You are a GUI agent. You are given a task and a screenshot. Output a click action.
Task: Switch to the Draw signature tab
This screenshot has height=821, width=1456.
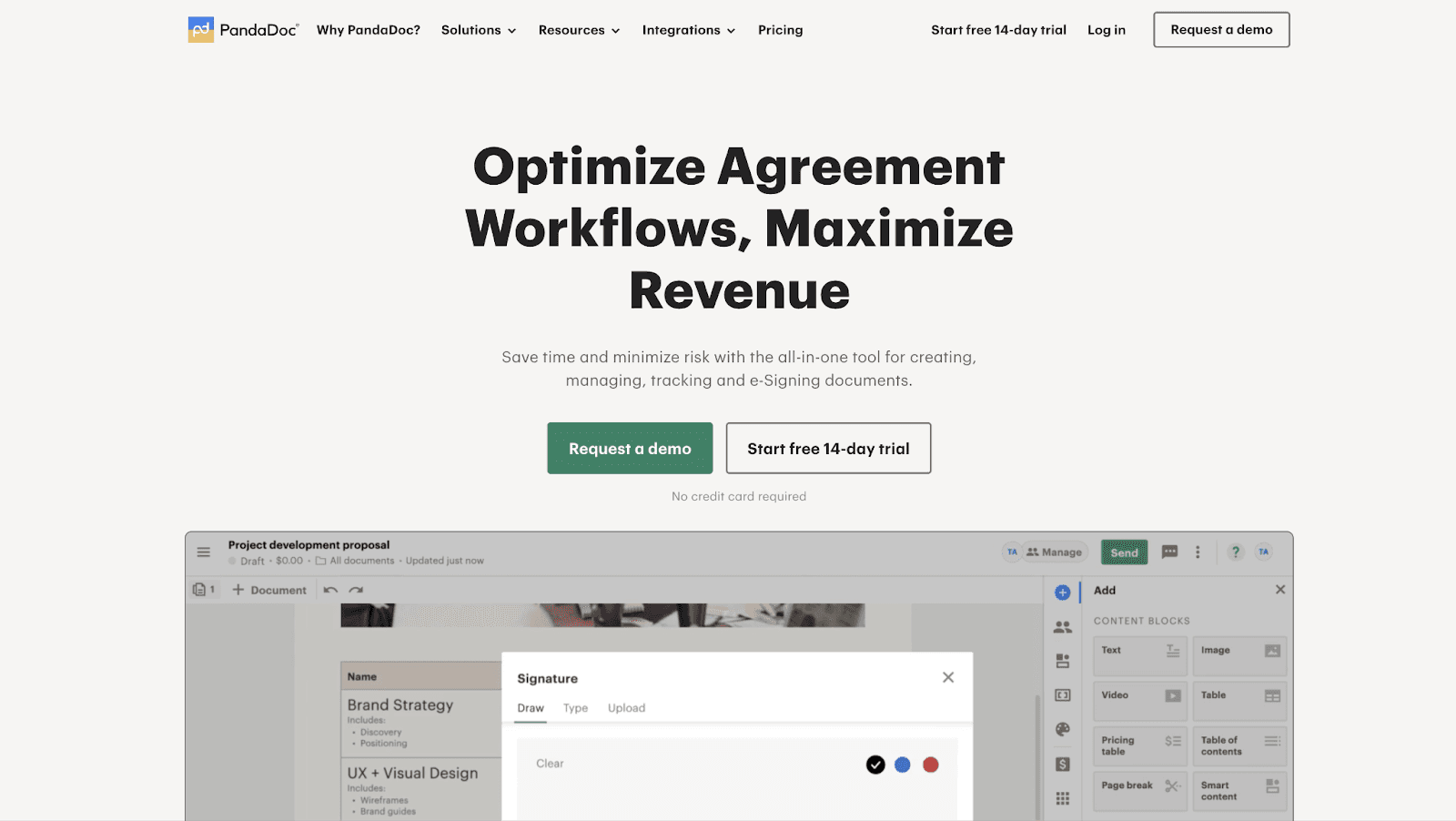pos(531,708)
